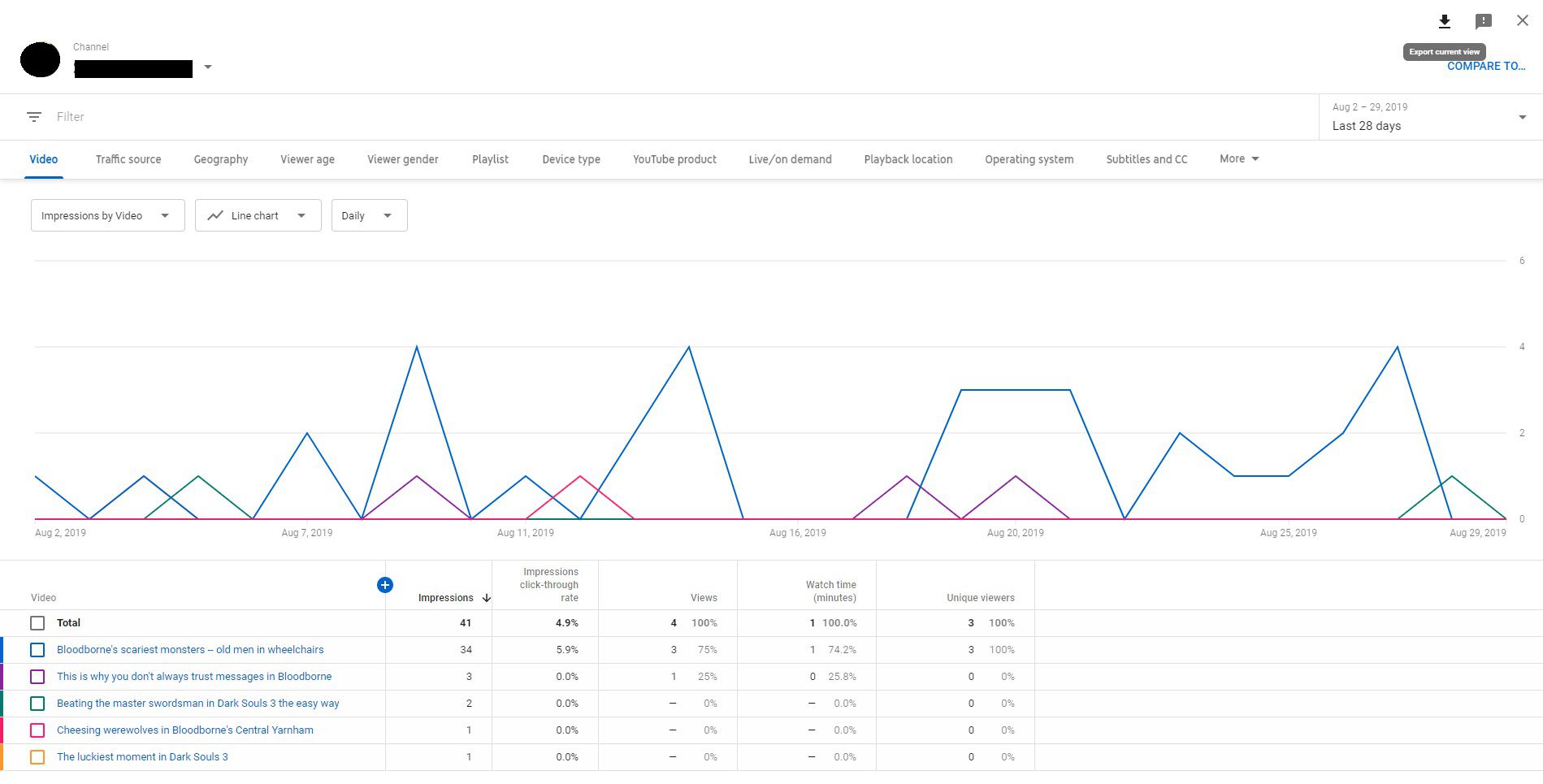
Task: Click the blue plus add metric icon
Action: tap(385, 585)
